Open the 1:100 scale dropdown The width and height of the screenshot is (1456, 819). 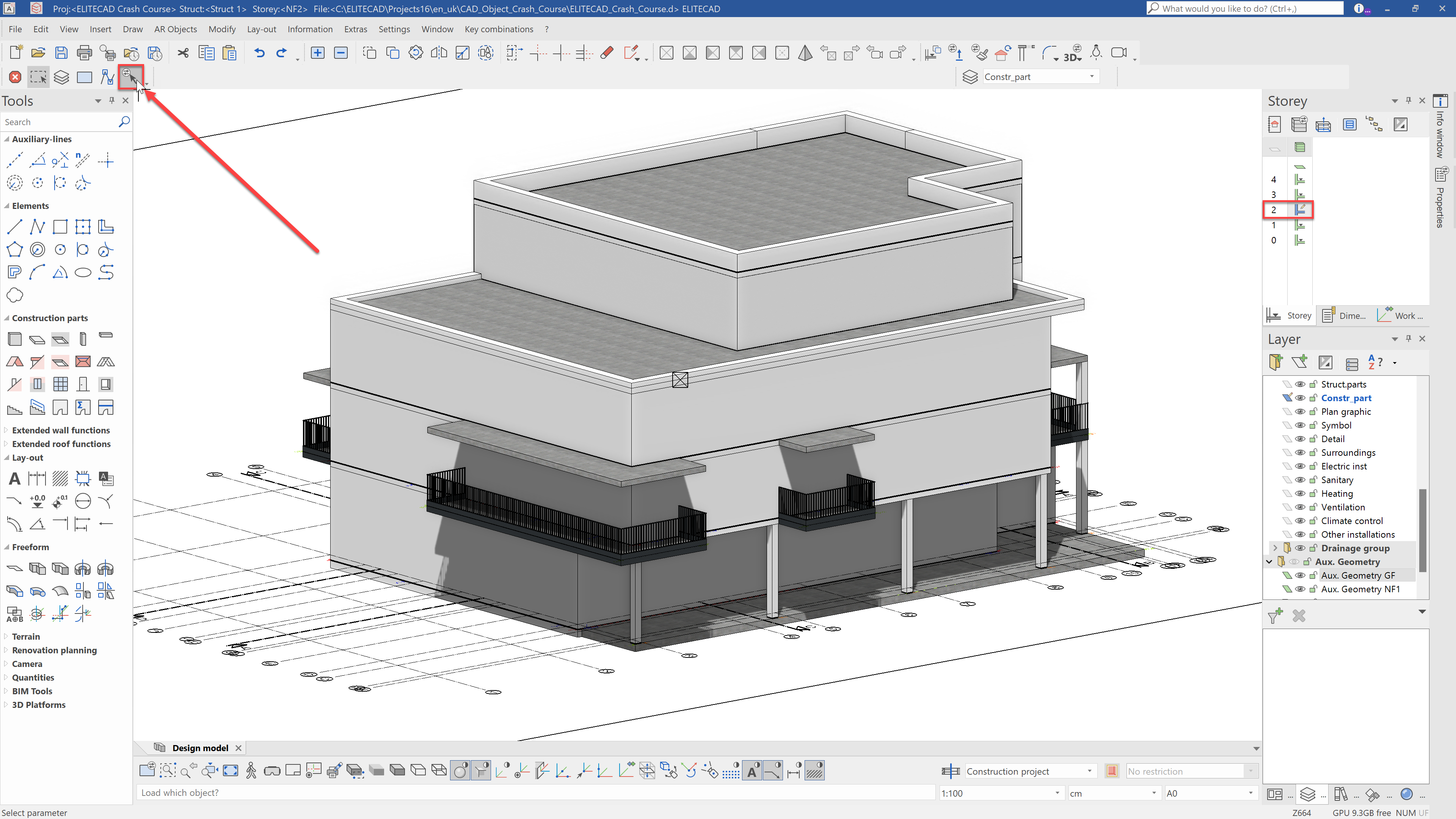tap(1057, 793)
